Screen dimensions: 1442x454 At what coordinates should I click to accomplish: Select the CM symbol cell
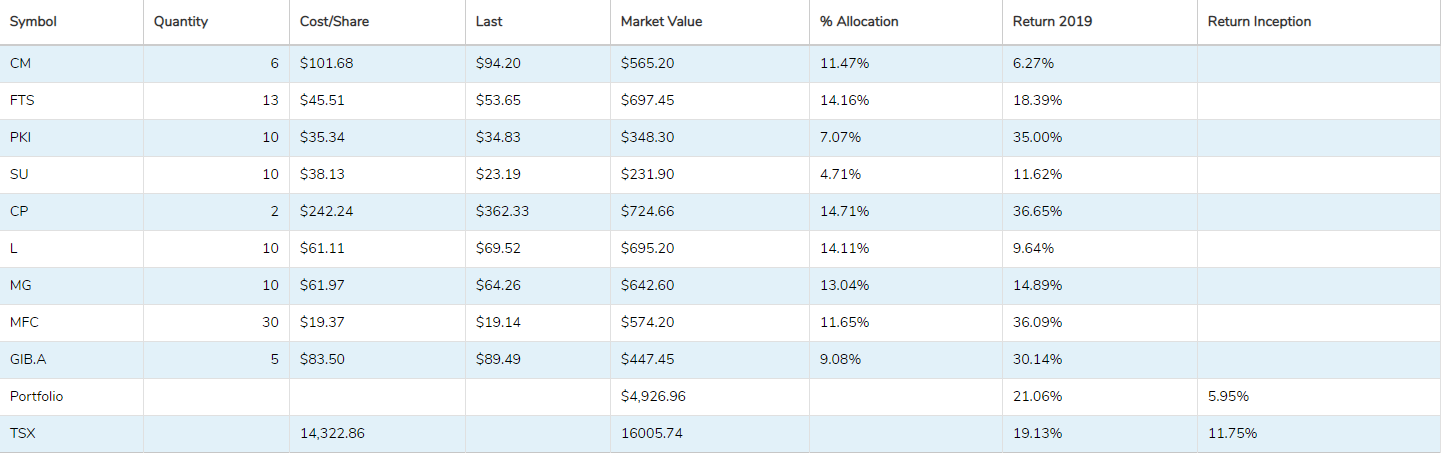(19, 63)
